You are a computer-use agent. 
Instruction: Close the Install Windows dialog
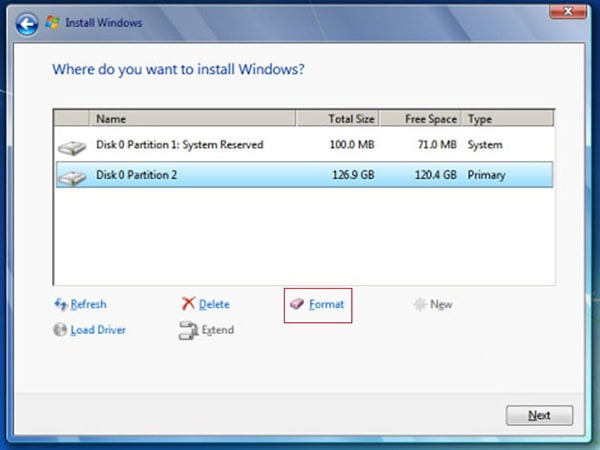coord(568,11)
